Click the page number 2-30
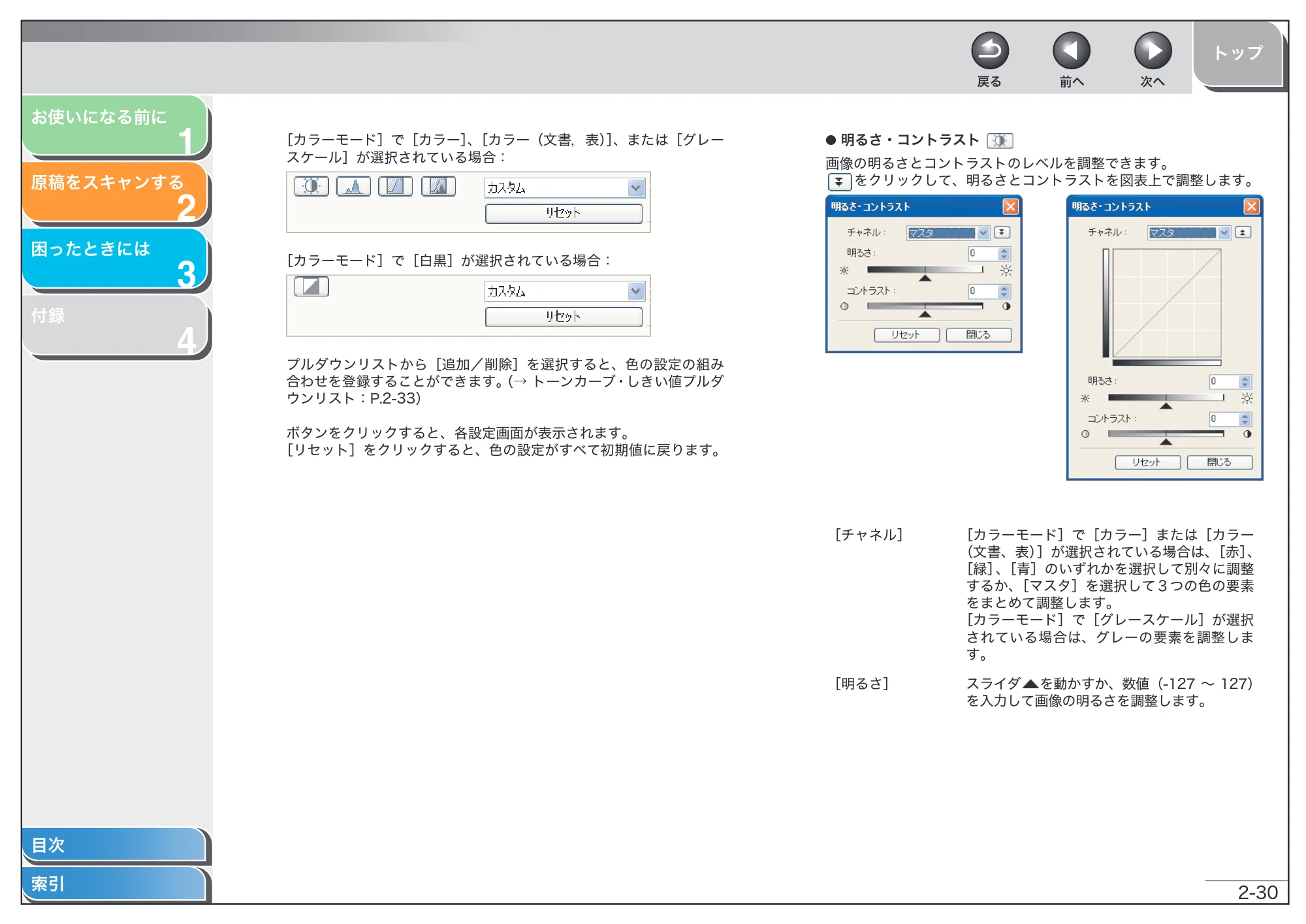This screenshot has height=924, width=1306. click(x=1258, y=893)
